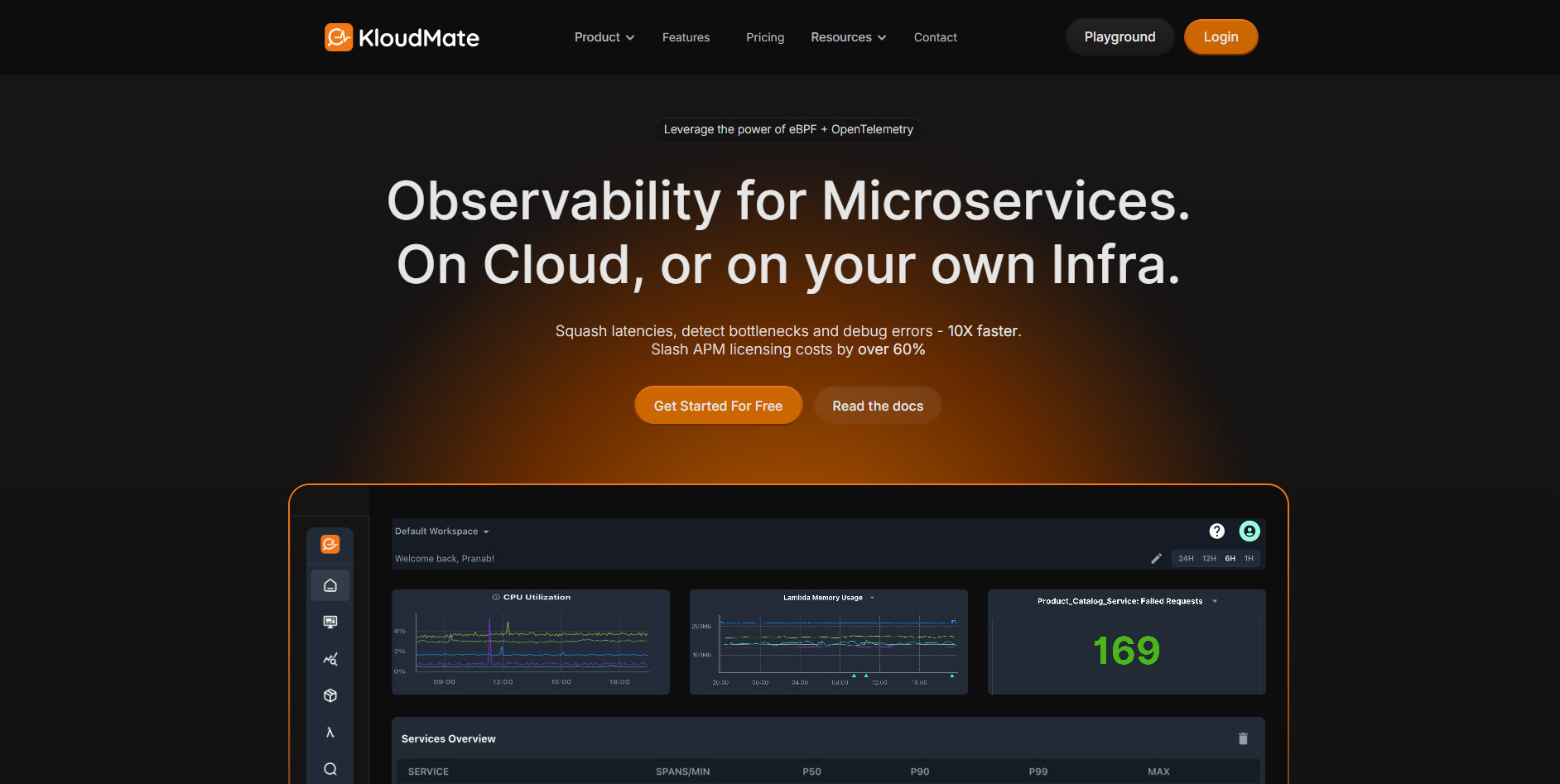This screenshot has height=784, width=1560.
Task: Expand the Resources dropdown menu
Action: (848, 37)
